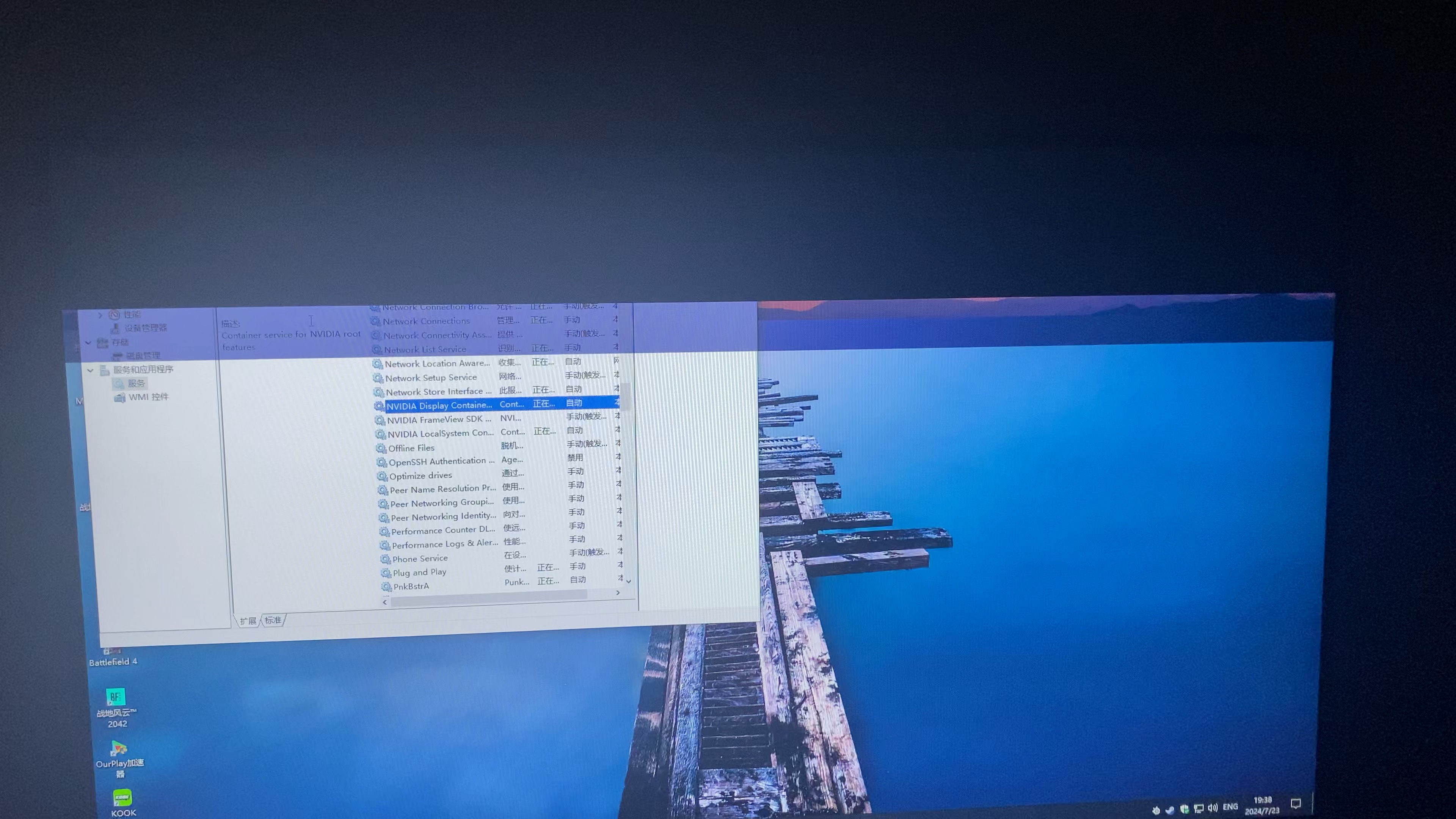Collapse the 服务和应用程序 tree node
This screenshot has width=1456, height=819.
(x=91, y=370)
